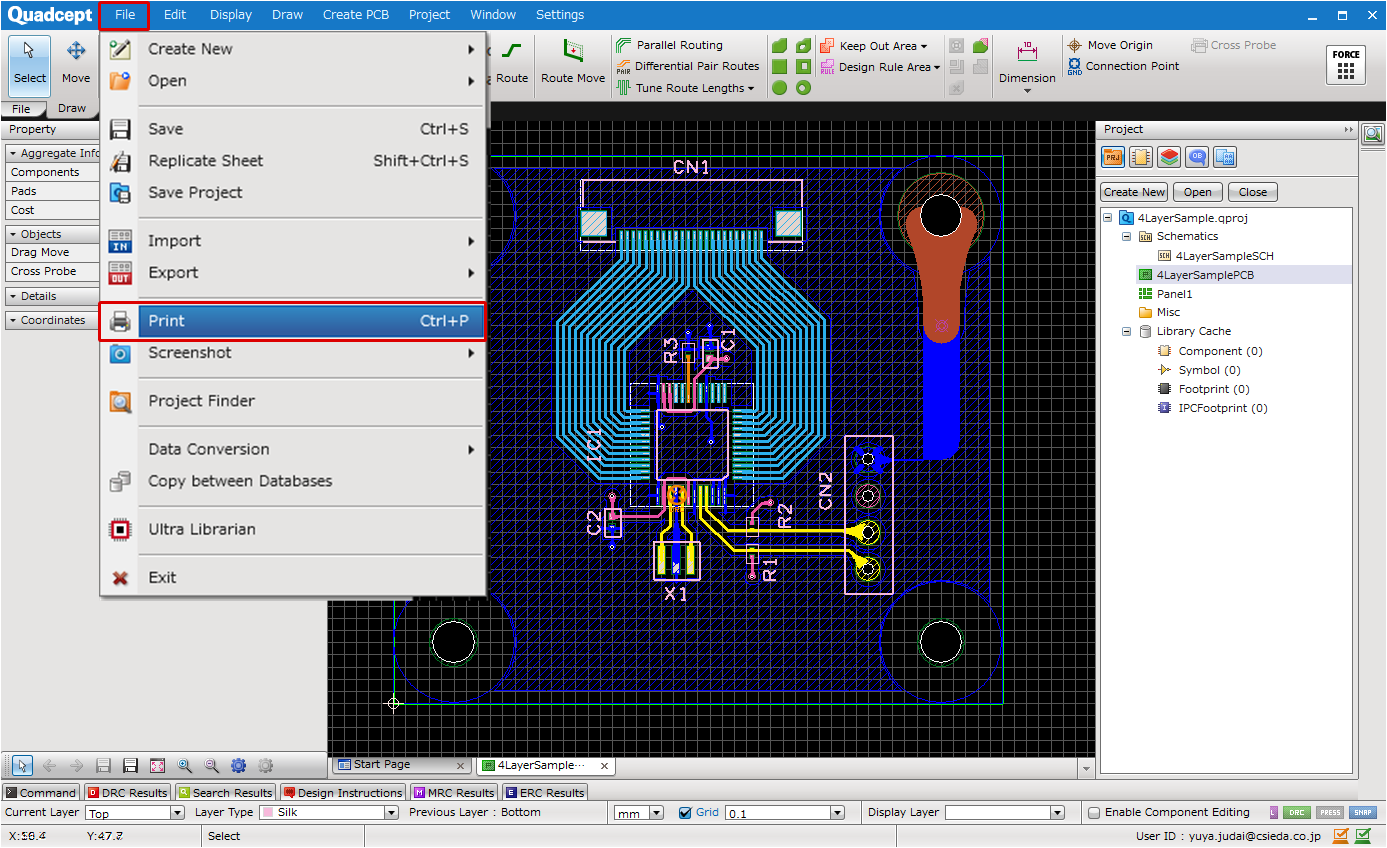Show Project tab icon (PRJ) in panel

click(x=1113, y=157)
